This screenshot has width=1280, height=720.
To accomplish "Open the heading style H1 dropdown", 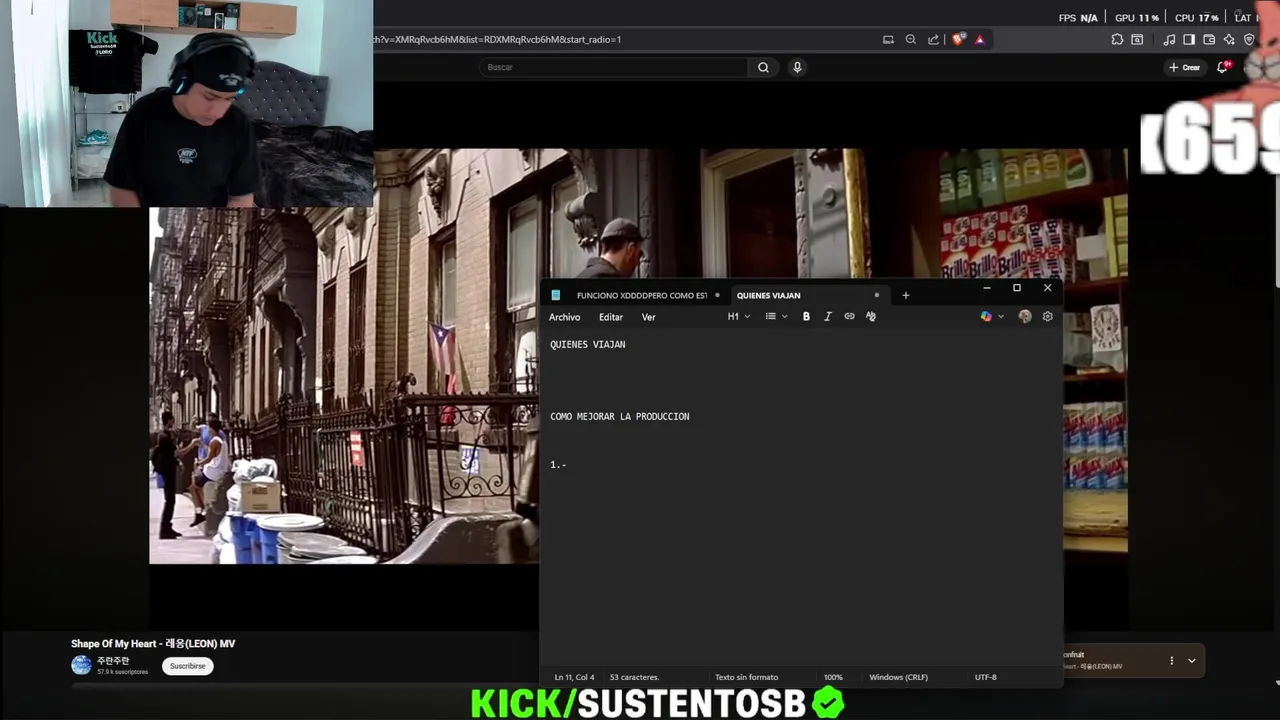I will (x=738, y=317).
